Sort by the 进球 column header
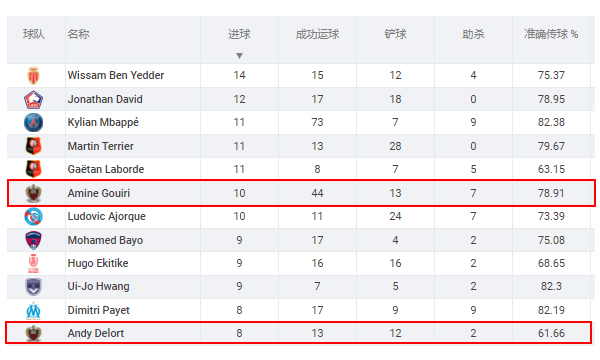The image size is (600, 360). pyautogui.click(x=240, y=34)
